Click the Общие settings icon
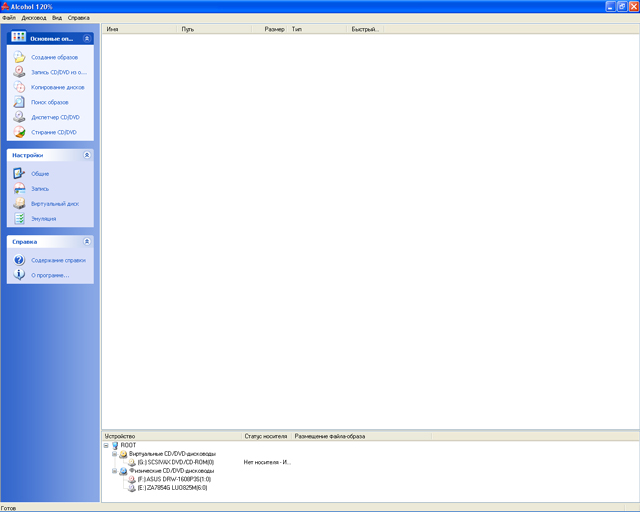This screenshot has height=512, width=640. point(19,174)
